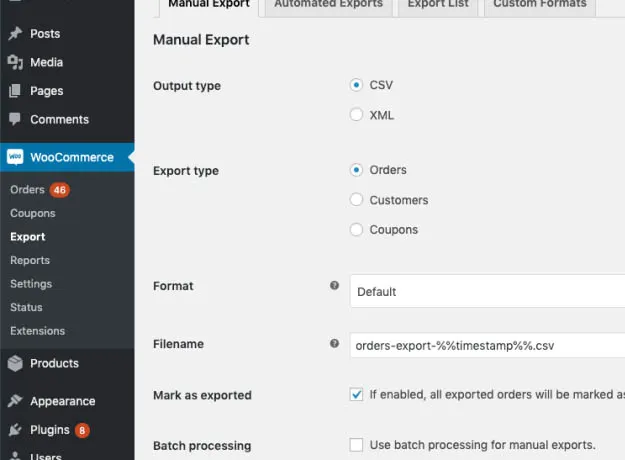Viewport: 625px width, 460px height.
Task: Go to WooCommerce Reports submenu
Action: coord(30,260)
